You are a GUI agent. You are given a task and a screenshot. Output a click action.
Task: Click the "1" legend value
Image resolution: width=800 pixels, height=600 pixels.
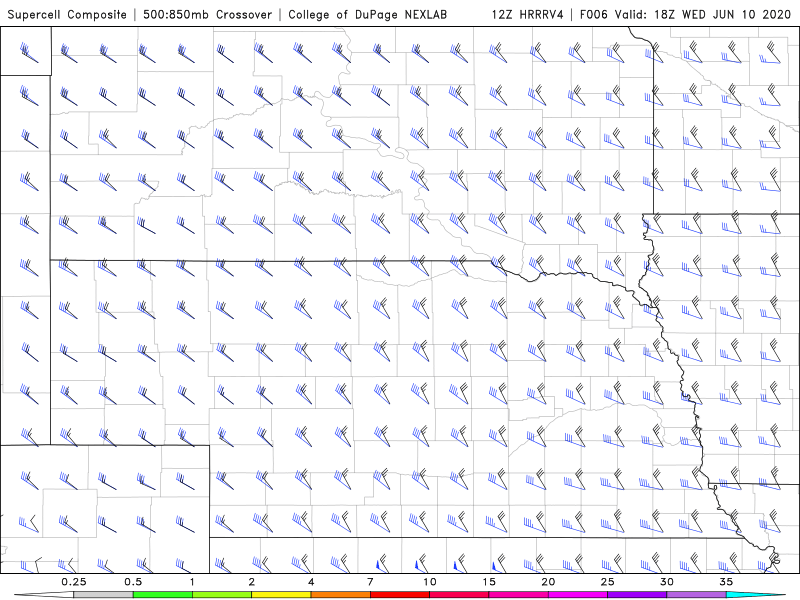pos(192,582)
